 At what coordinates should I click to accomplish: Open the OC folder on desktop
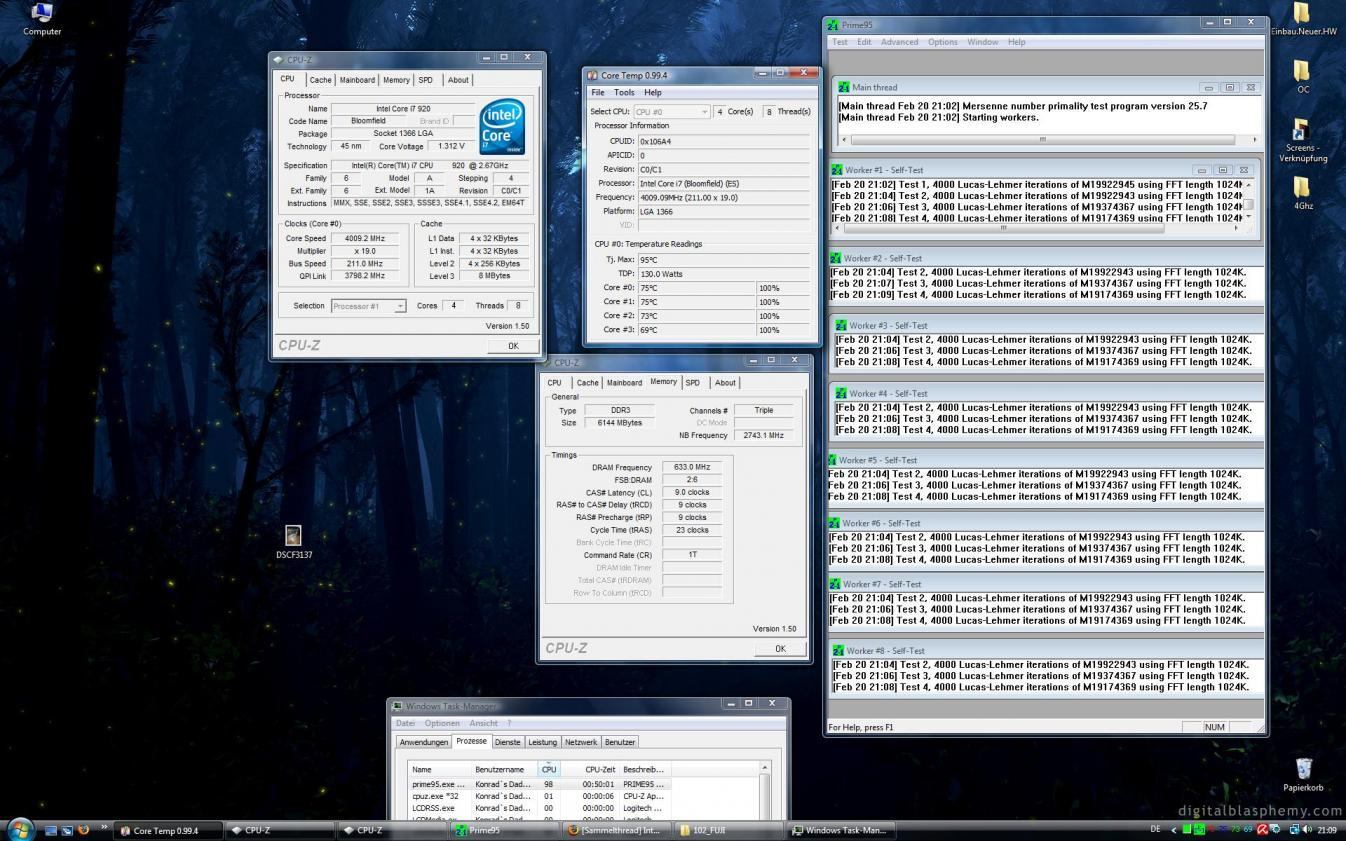[1302, 77]
